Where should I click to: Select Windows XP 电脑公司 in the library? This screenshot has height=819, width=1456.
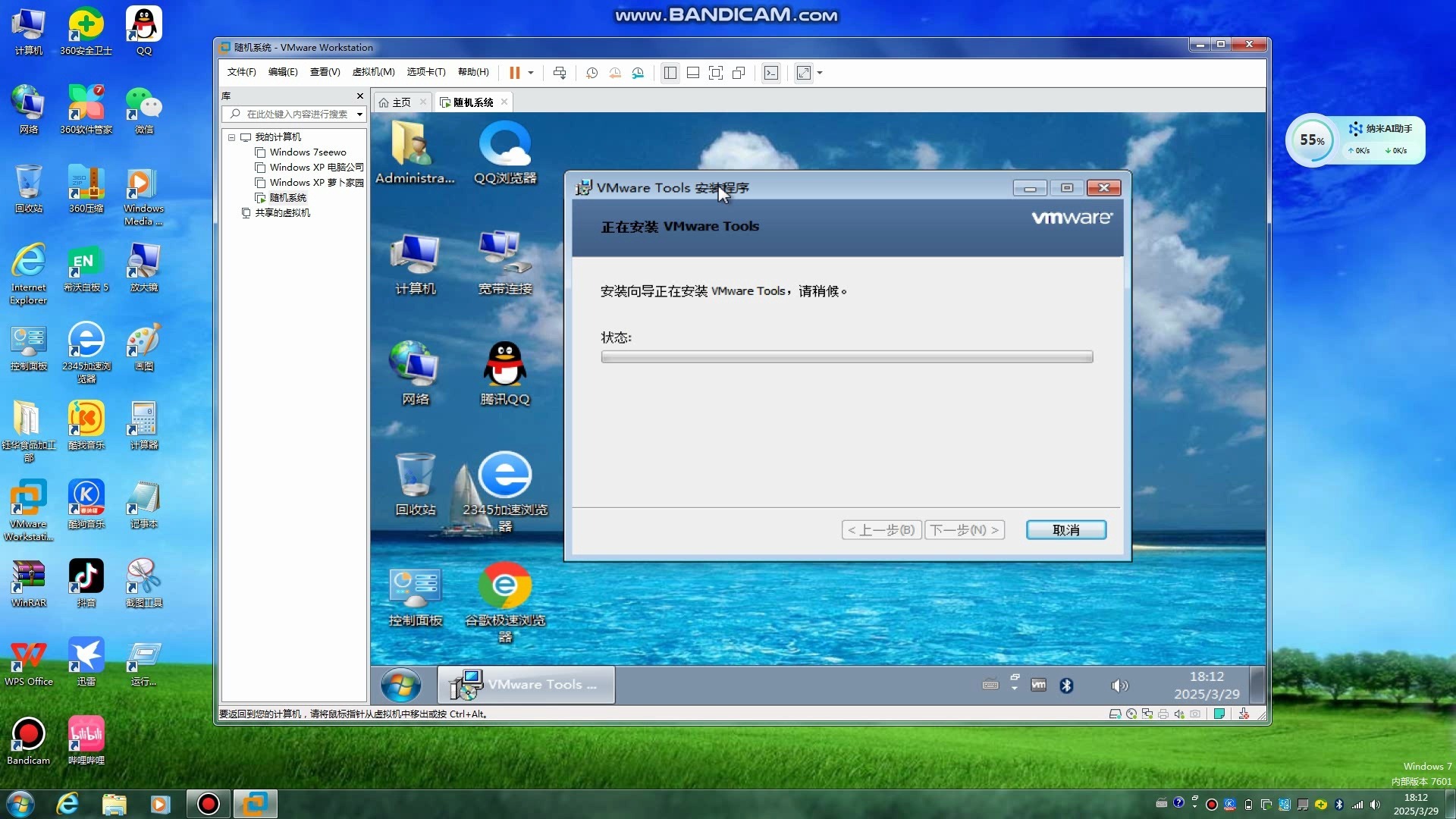pos(309,168)
